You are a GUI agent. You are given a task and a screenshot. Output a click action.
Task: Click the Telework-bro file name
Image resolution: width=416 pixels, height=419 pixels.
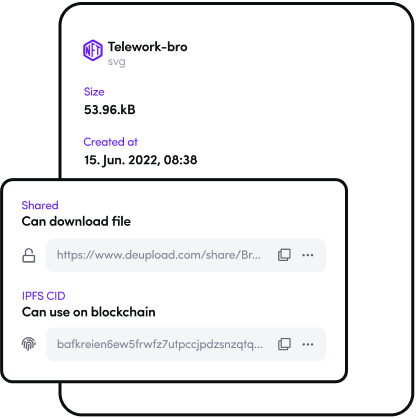pyautogui.click(x=147, y=47)
